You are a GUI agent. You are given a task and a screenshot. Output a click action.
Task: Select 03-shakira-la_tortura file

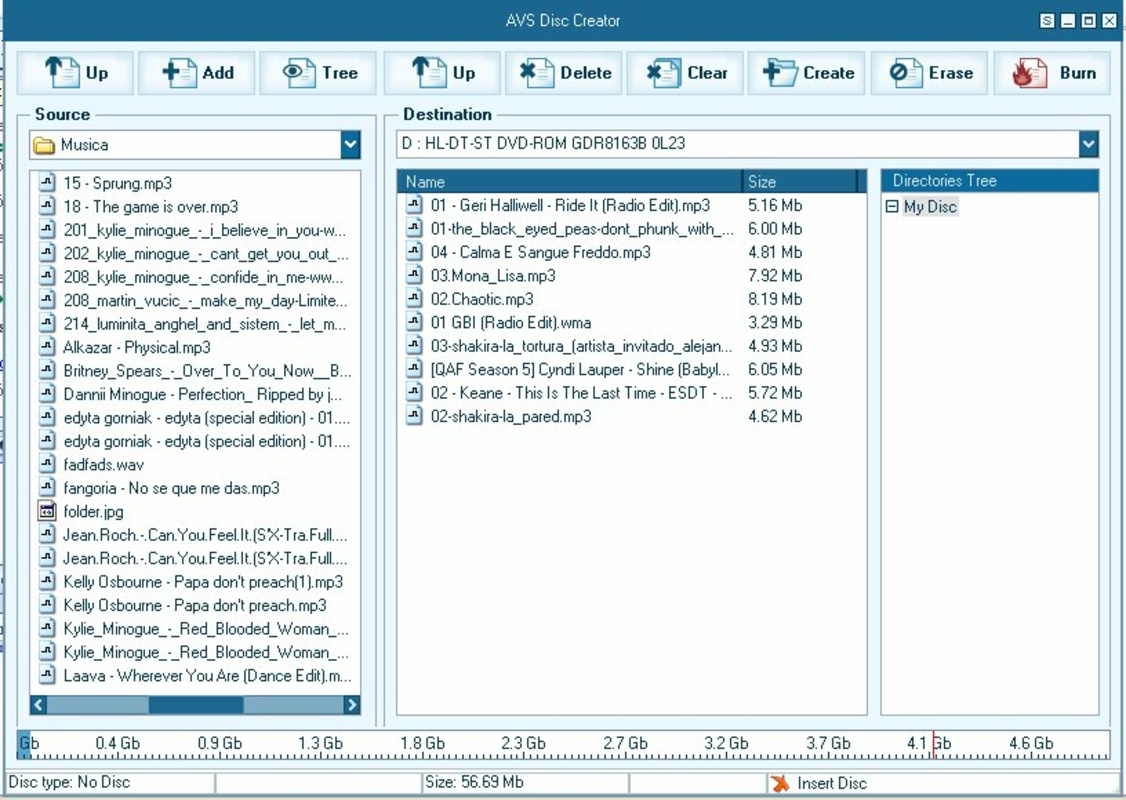pyautogui.click(x=582, y=346)
